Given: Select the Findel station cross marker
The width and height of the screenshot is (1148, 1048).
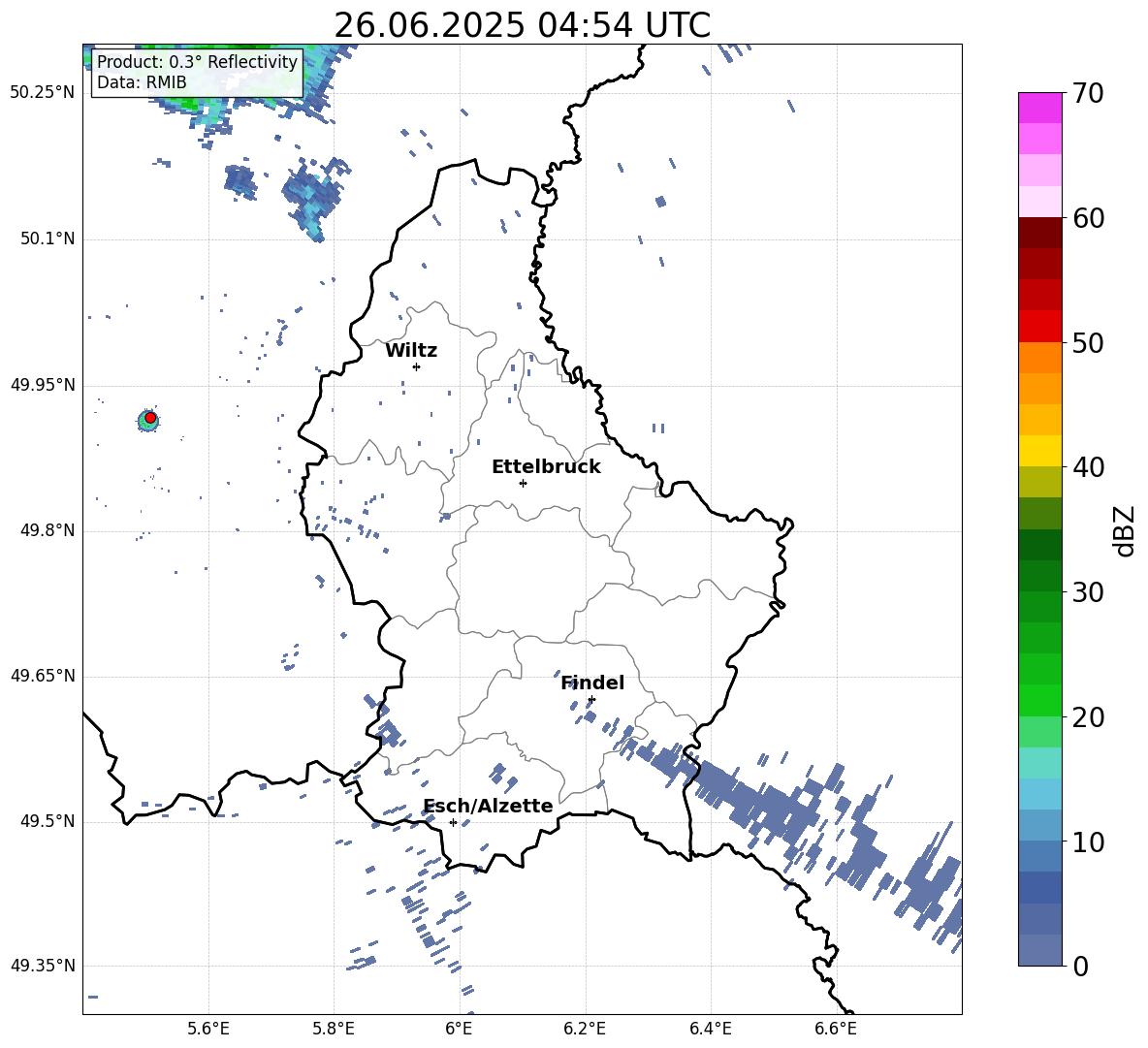Looking at the screenshot, I should click(591, 700).
